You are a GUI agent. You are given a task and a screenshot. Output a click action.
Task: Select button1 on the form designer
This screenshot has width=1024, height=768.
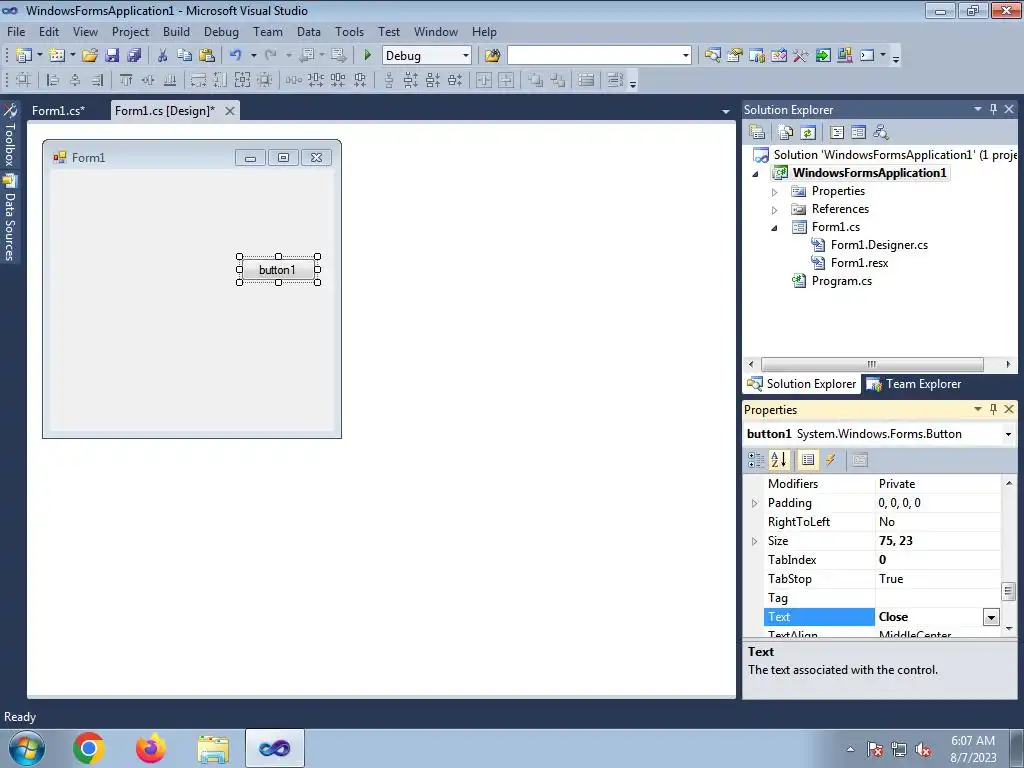coord(278,270)
